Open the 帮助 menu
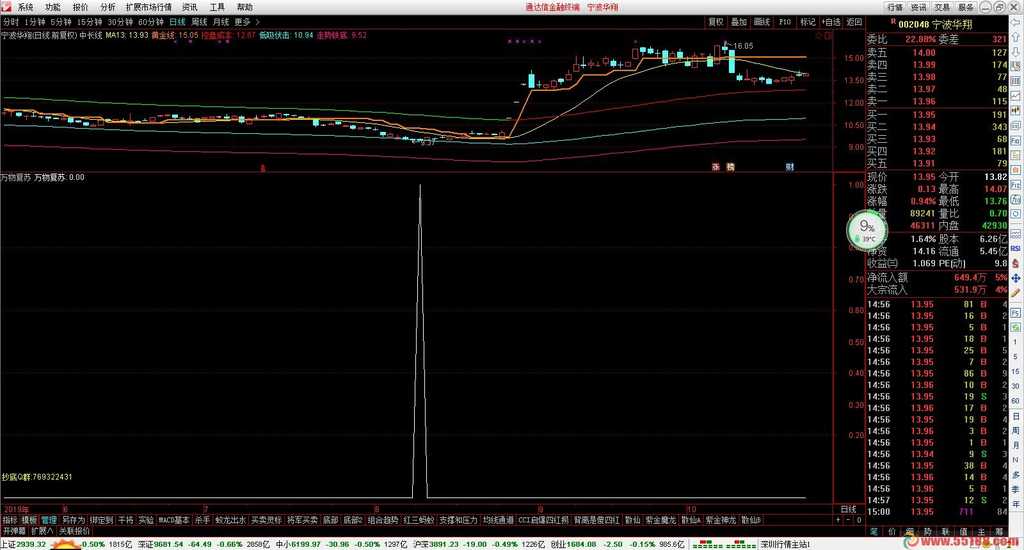This screenshot has height=550, width=1024. [x=245, y=7]
